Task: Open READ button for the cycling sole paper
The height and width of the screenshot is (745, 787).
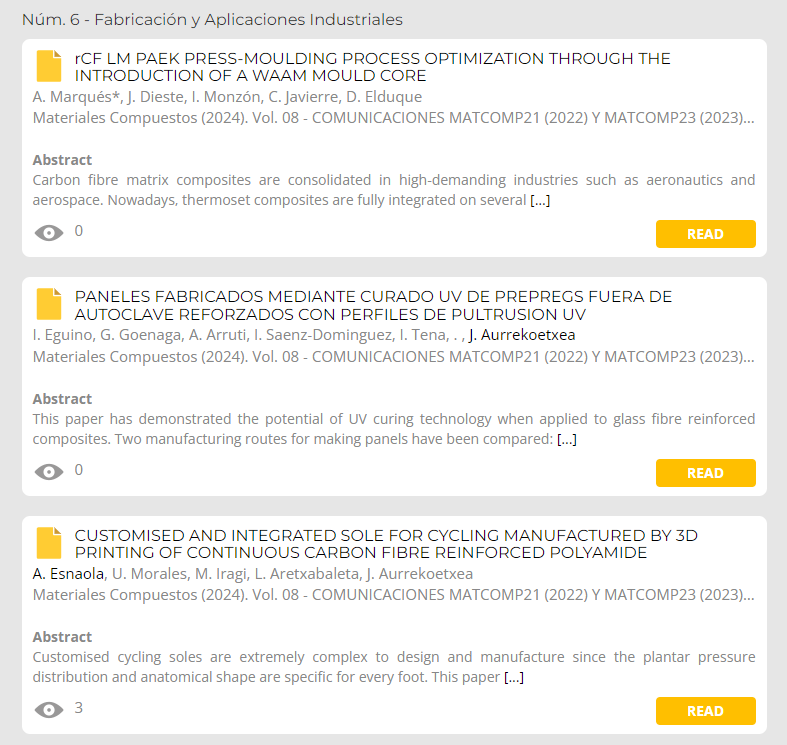Action: 706,711
